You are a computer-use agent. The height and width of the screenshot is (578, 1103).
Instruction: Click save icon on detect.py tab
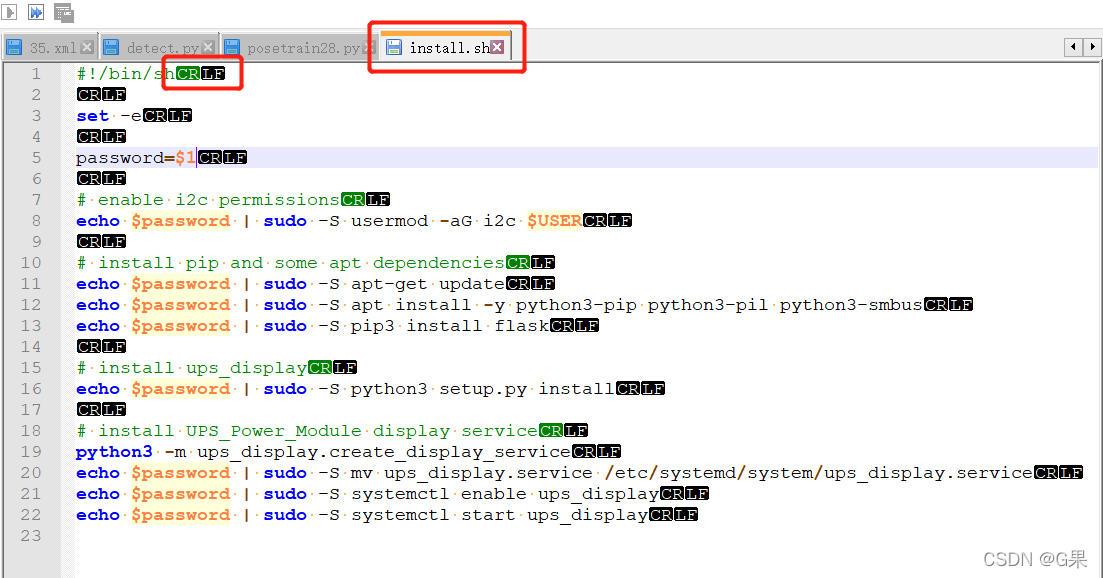(111, 48)
